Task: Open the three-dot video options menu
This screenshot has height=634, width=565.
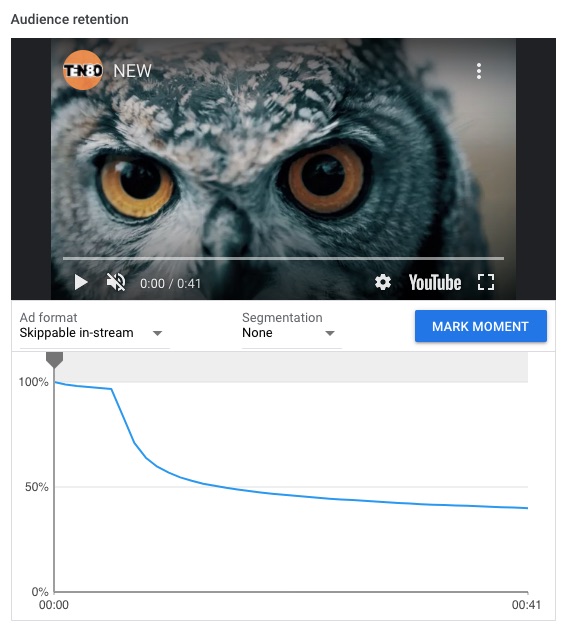Action: coord(478,71)
